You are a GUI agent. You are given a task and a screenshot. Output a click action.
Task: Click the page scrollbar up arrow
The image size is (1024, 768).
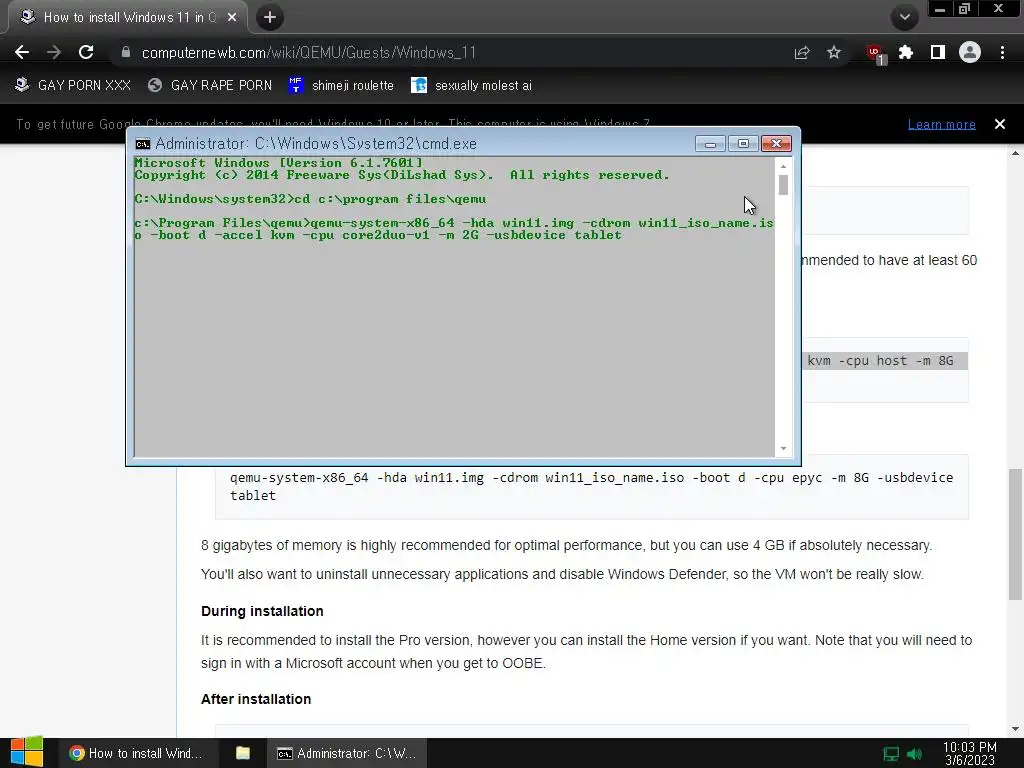click(1015, 153)
